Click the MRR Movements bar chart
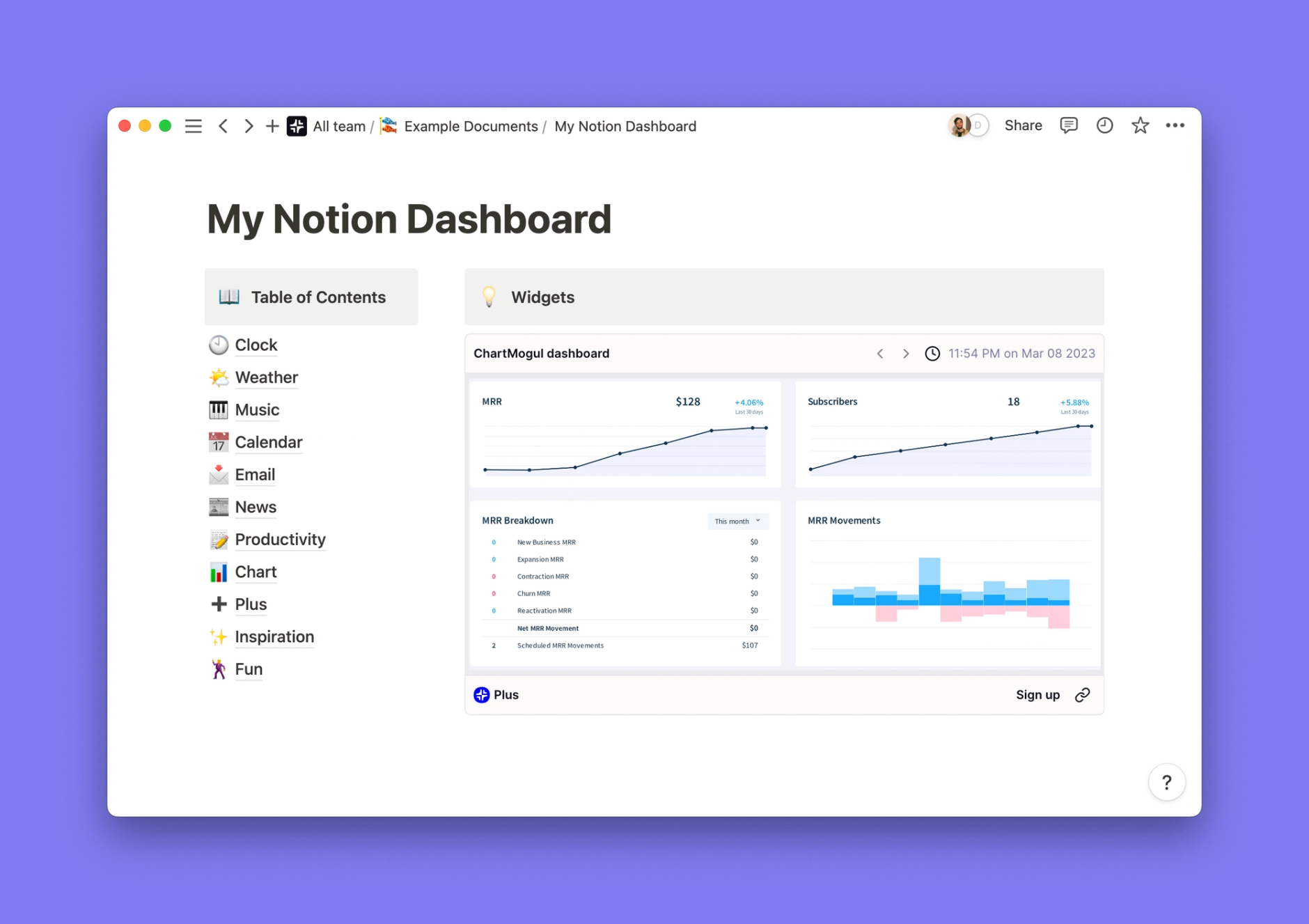This screenshot has width=1309, height=924. click(950, 593)
